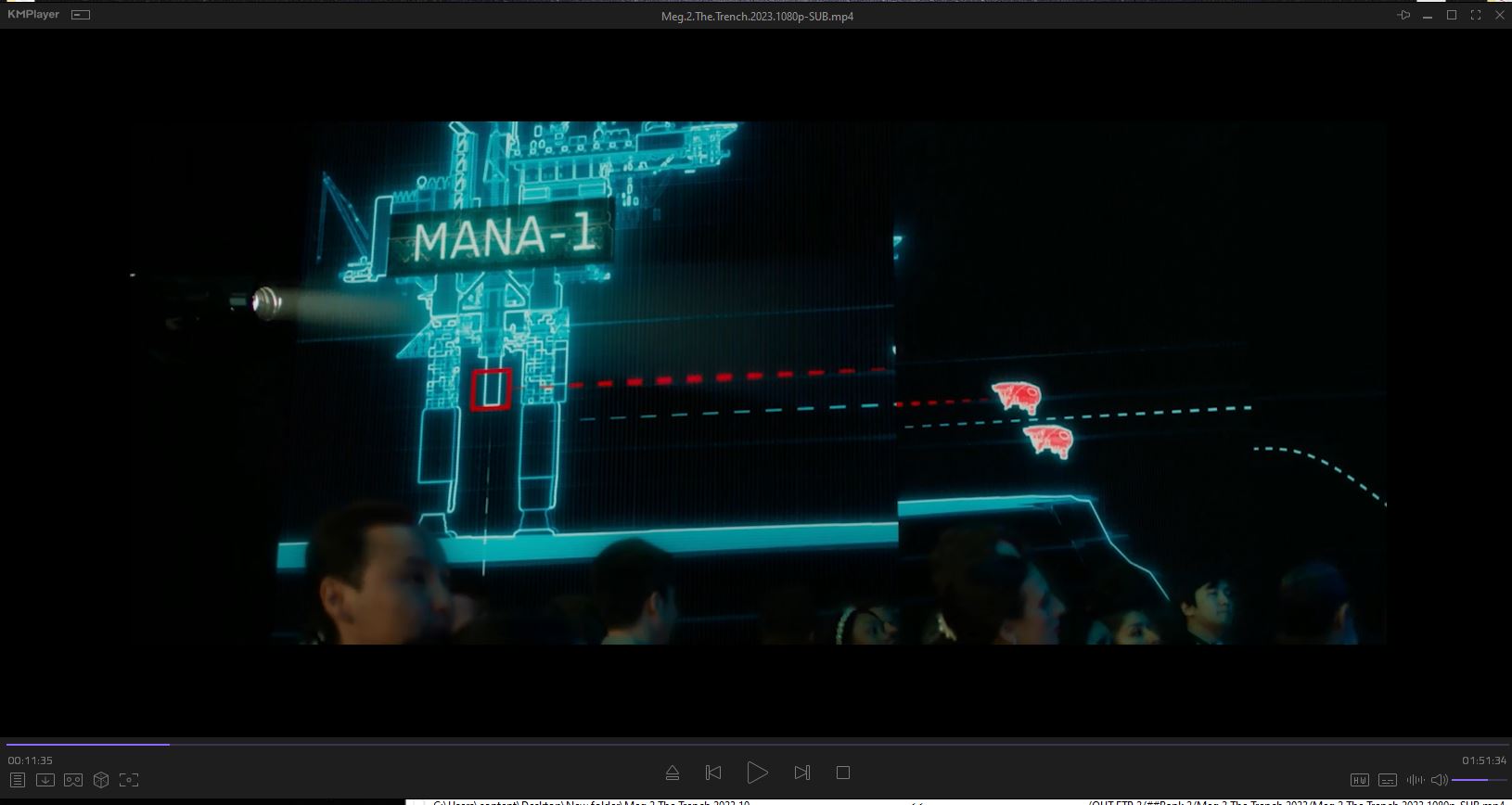Skip to the next track
This screenshot has width=1512, height=805.
[802, 773]
